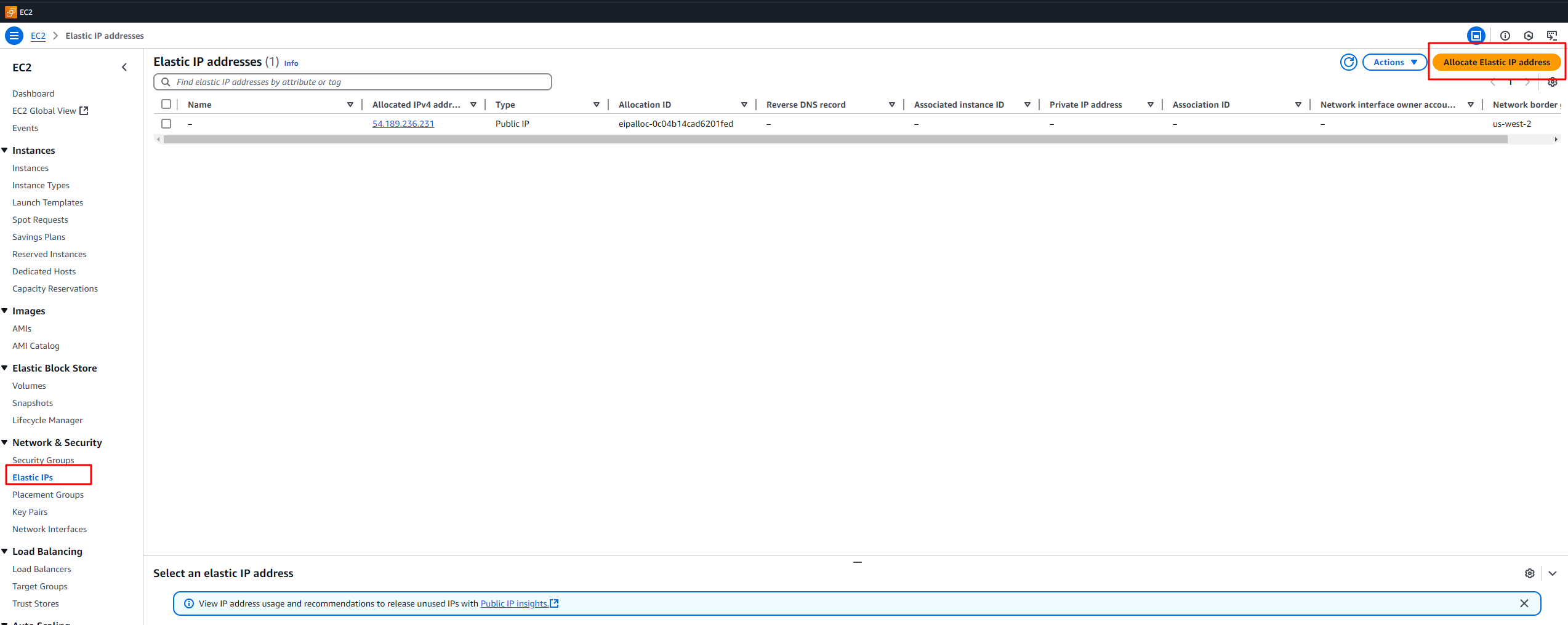Click the EC2 service icon in the top bar
The width and height of the screenshot is (1568, 625).
tap(10, 12)
